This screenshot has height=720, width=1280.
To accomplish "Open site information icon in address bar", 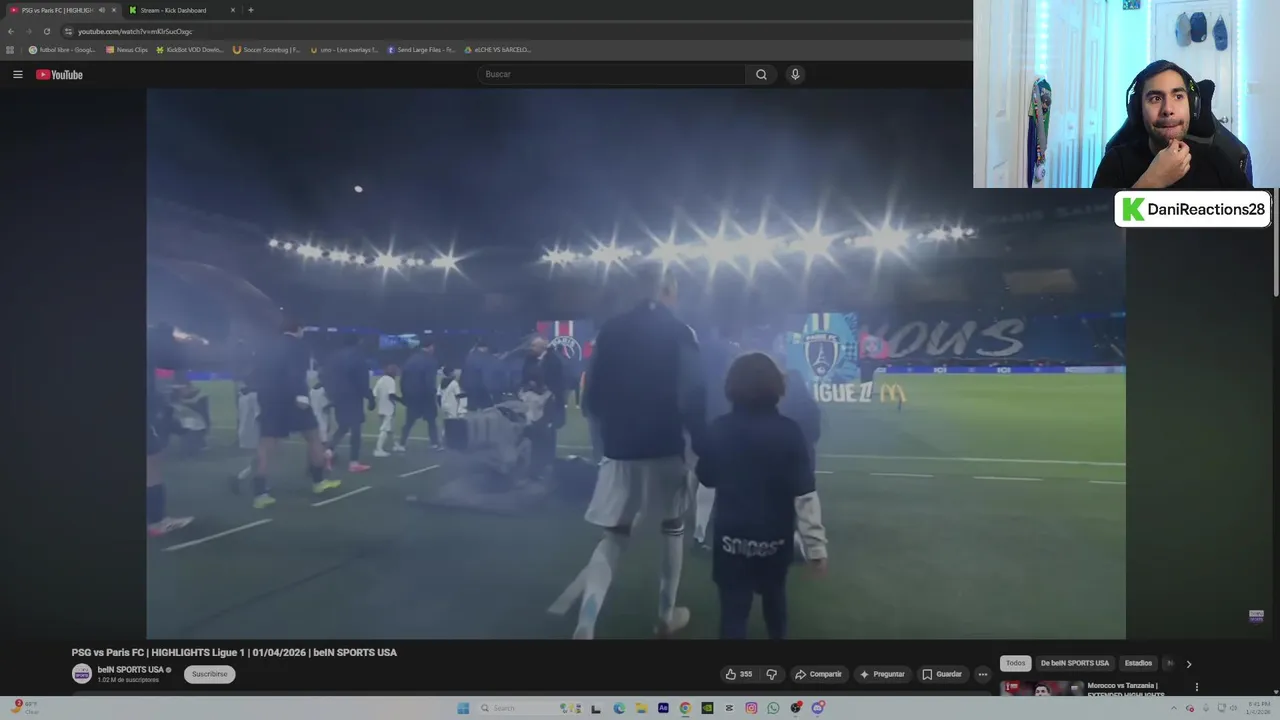I will coord(68,31).
